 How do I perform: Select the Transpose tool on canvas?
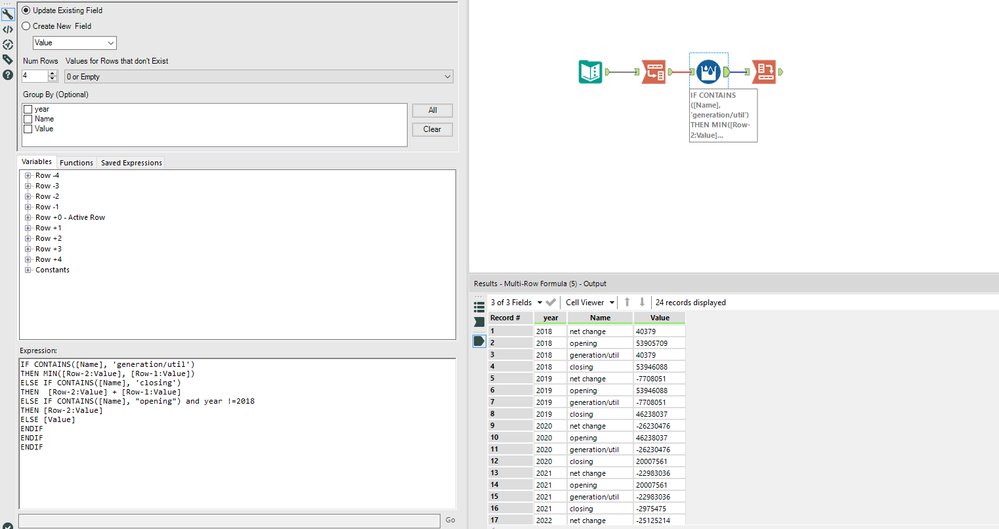pos(653,72)
